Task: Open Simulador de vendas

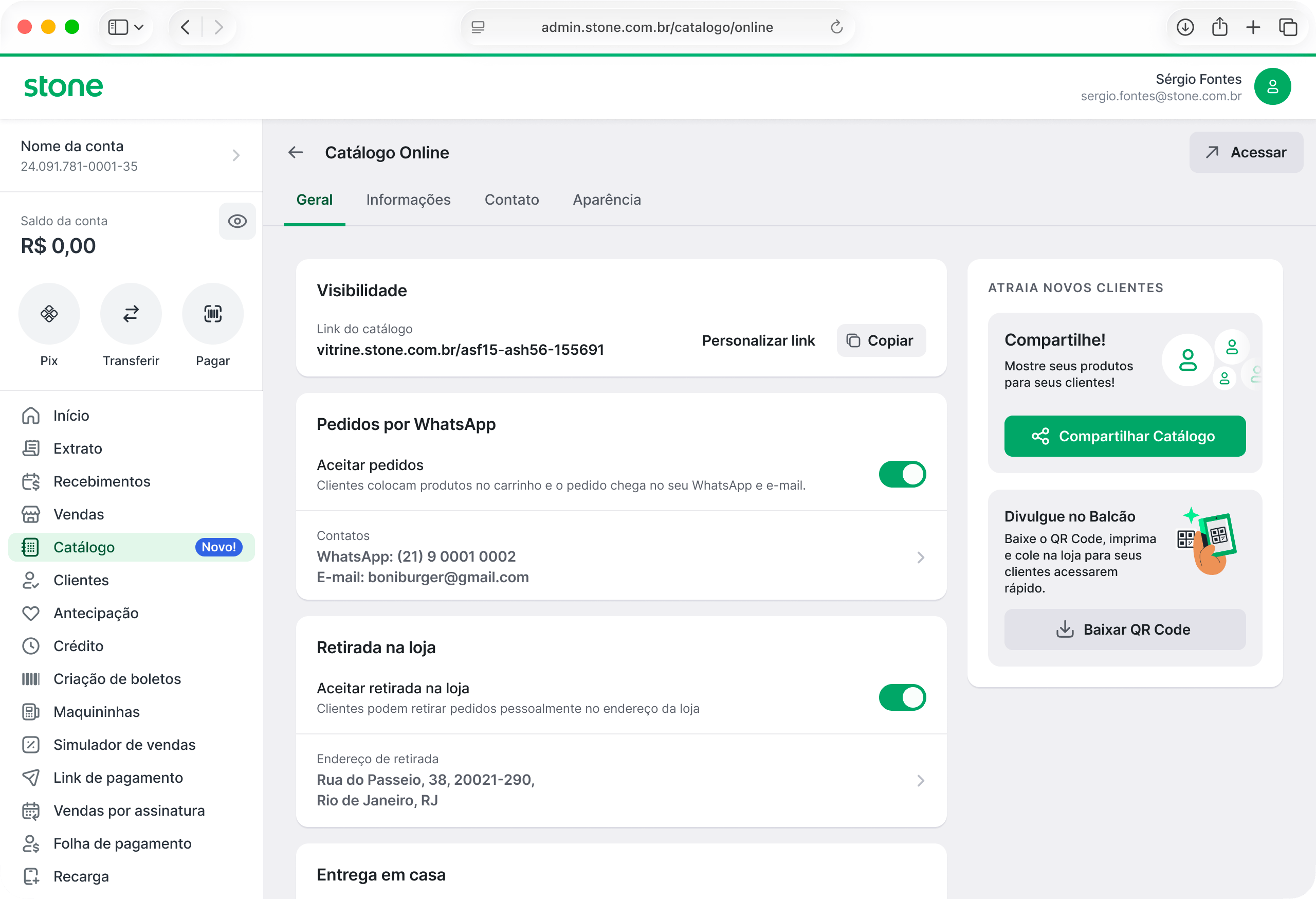Action: click(132, 744)
